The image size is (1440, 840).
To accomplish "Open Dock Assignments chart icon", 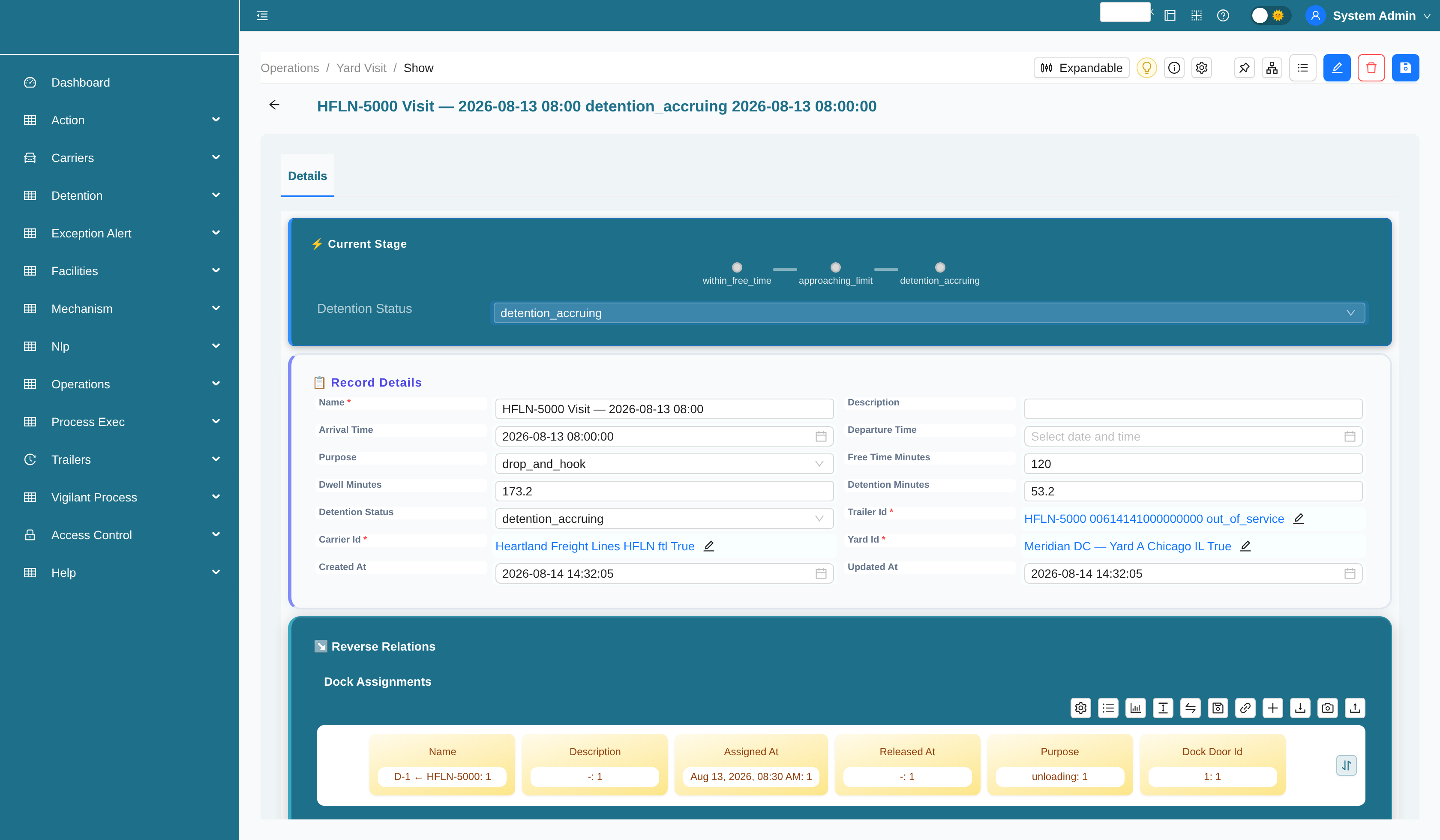I will pyautogui.click(x=1135, y=708).
